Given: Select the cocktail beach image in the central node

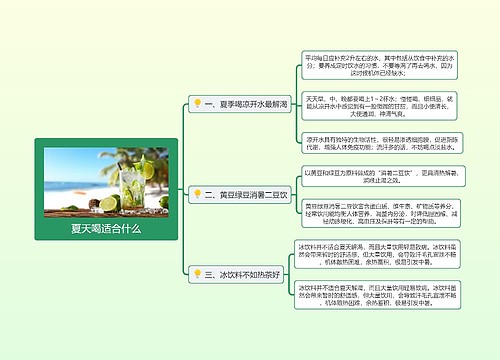Looking at the screenshot, I should pos(106,182).
